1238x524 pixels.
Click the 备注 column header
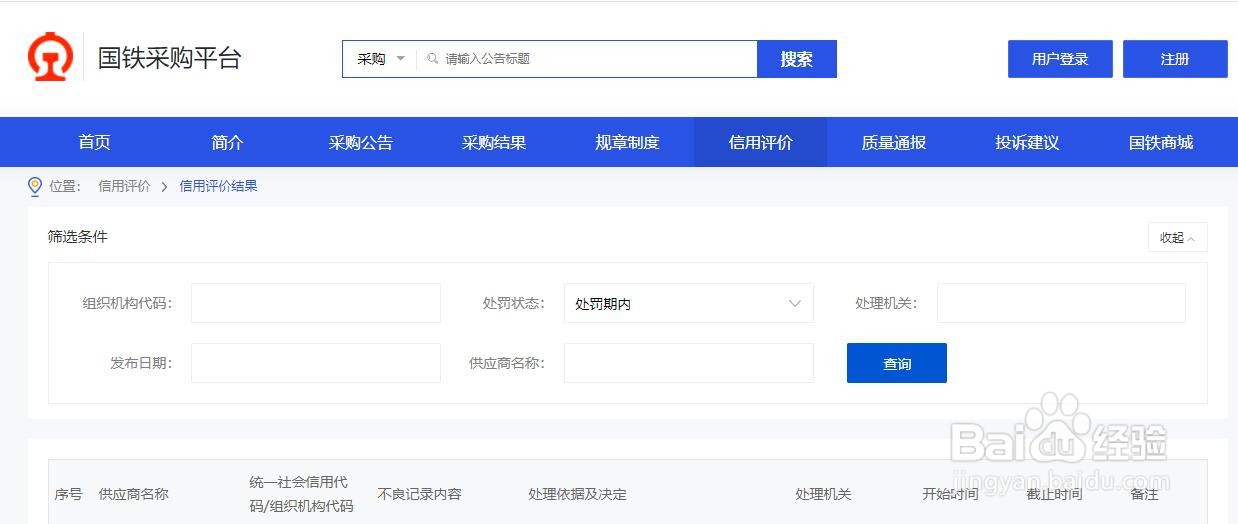pyautogui.click(x=1144, y=494)
